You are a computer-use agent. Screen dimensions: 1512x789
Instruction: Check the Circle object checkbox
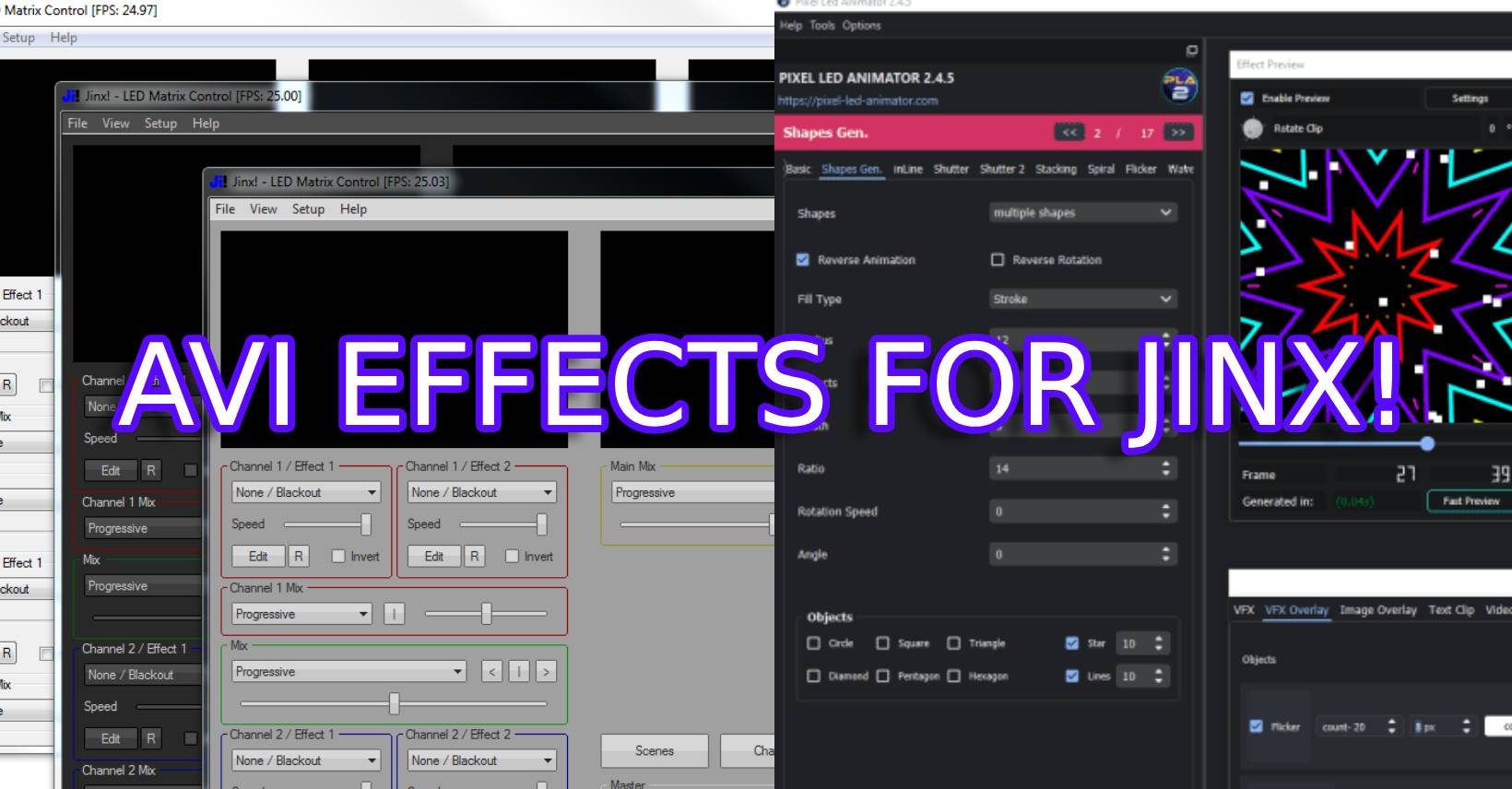[x=813, y=643]
